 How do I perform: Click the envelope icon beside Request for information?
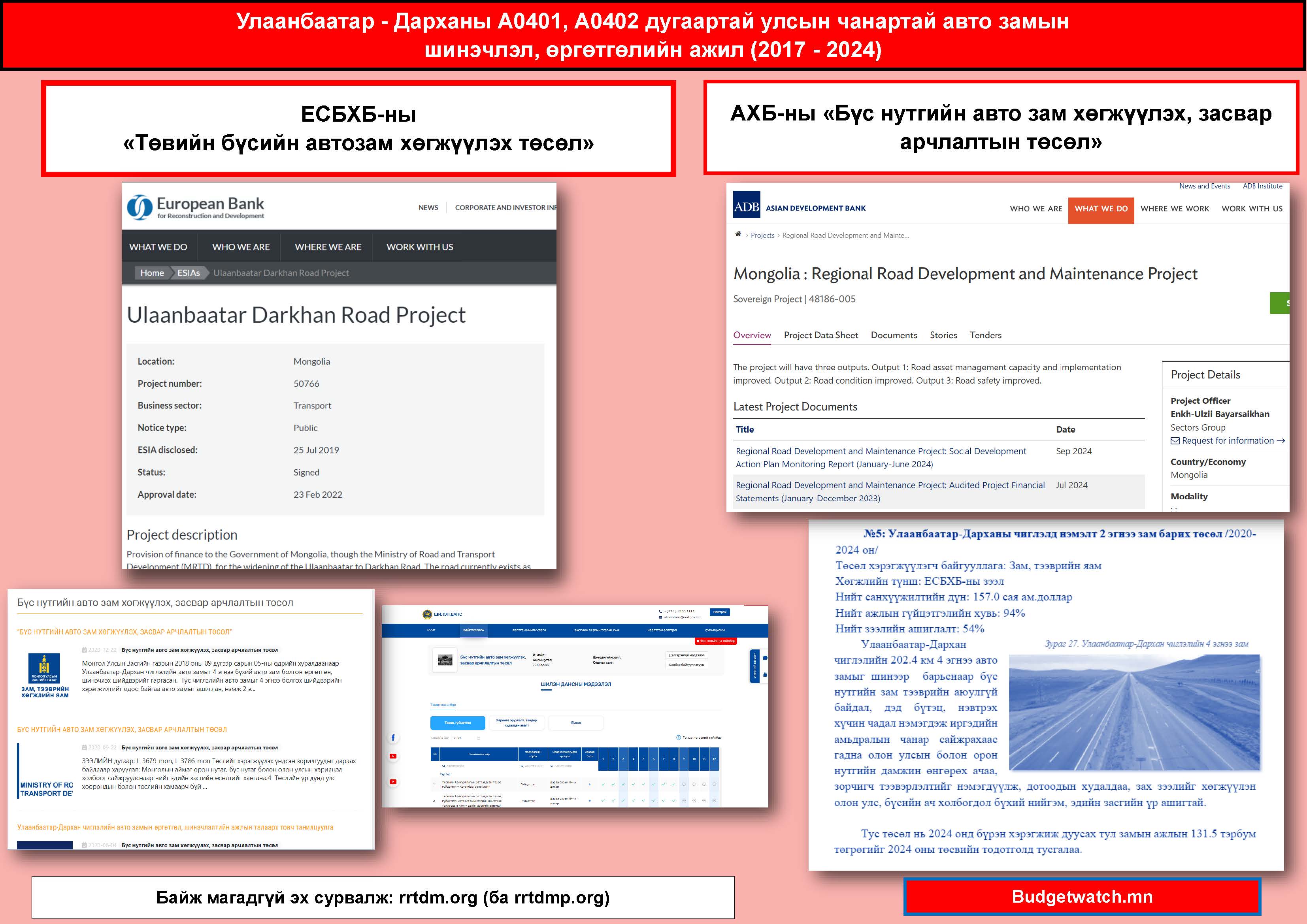click(1174, 441)
